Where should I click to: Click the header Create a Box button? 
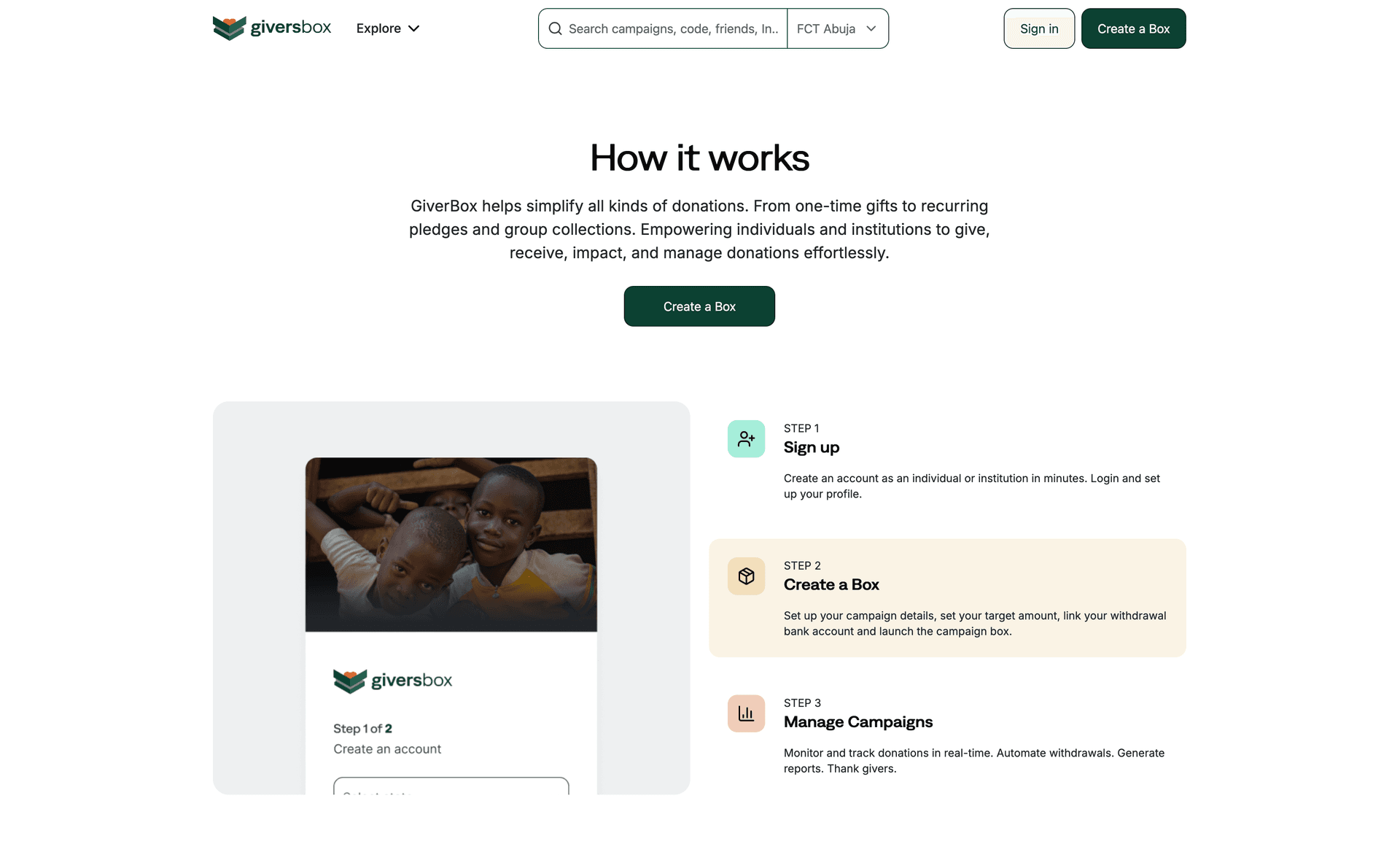[x=1133, y=28]
